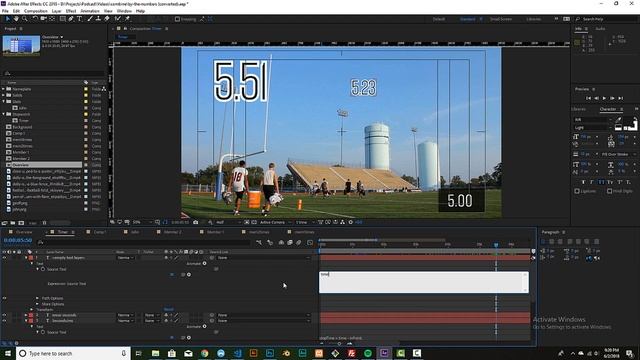
Task: Expand layer 2 in the timeline
Action: (26, 315)
